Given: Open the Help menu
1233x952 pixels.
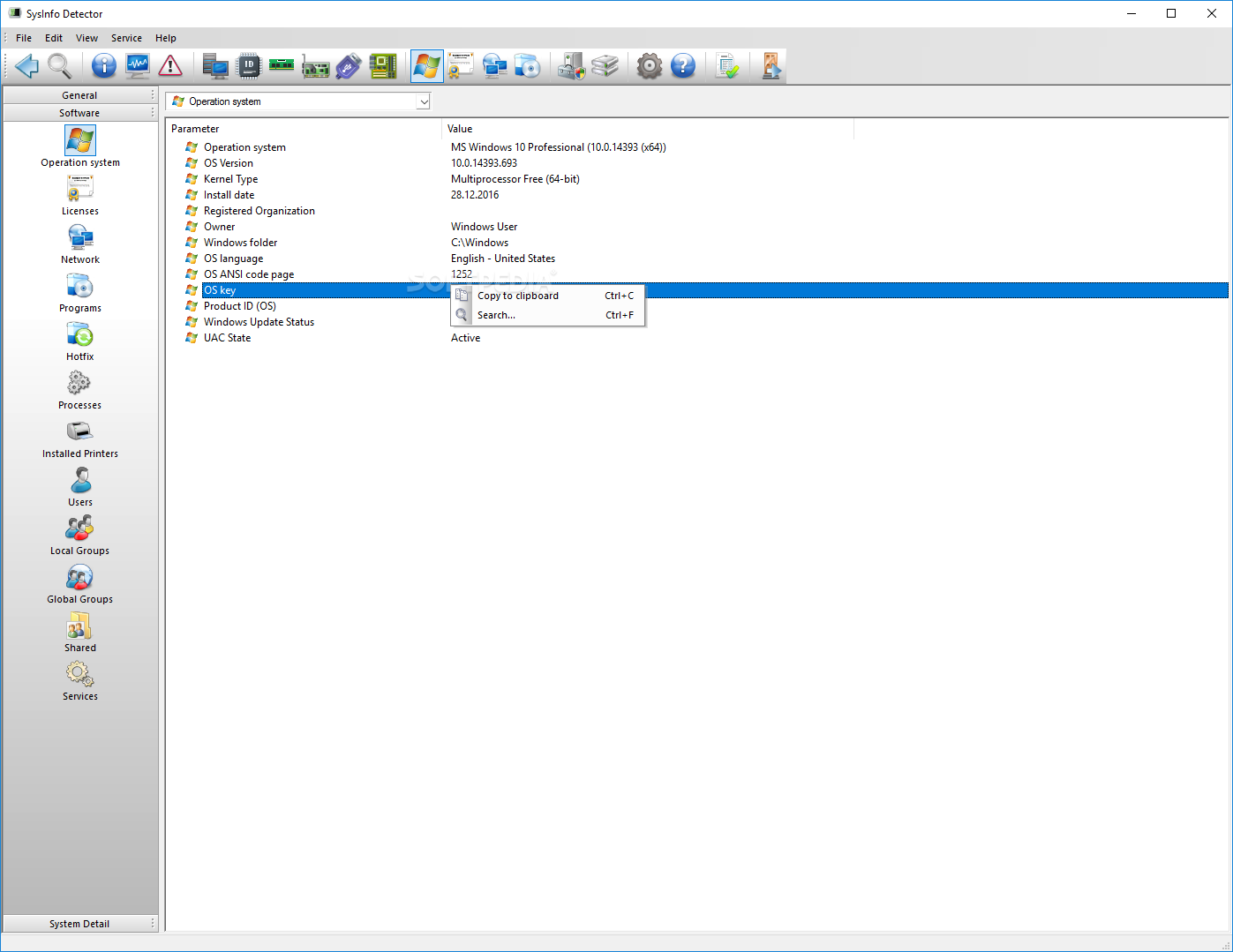Looking at the screenshot, I should (166, 38).
